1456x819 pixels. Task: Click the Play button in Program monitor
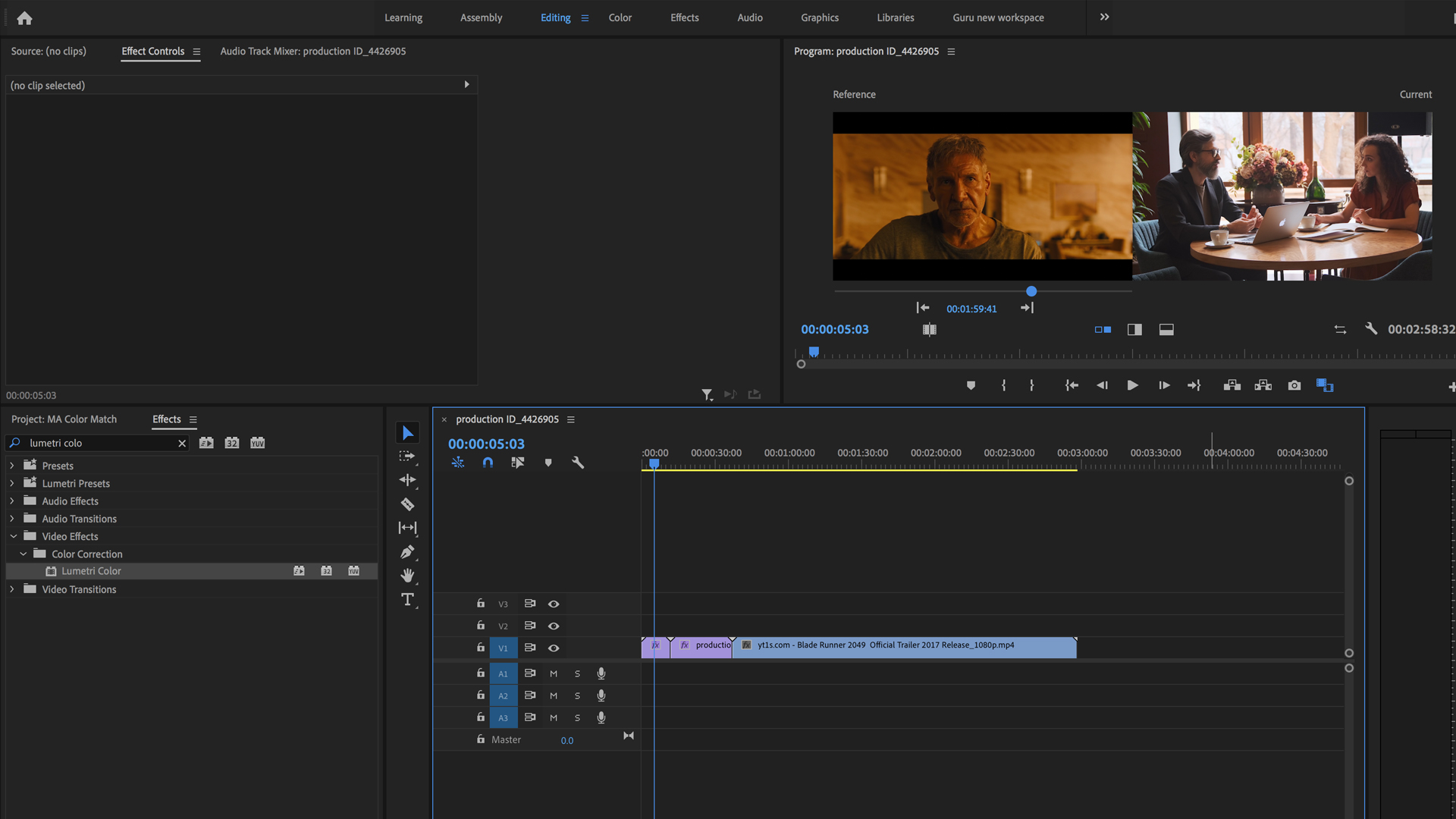(1132, 385)
